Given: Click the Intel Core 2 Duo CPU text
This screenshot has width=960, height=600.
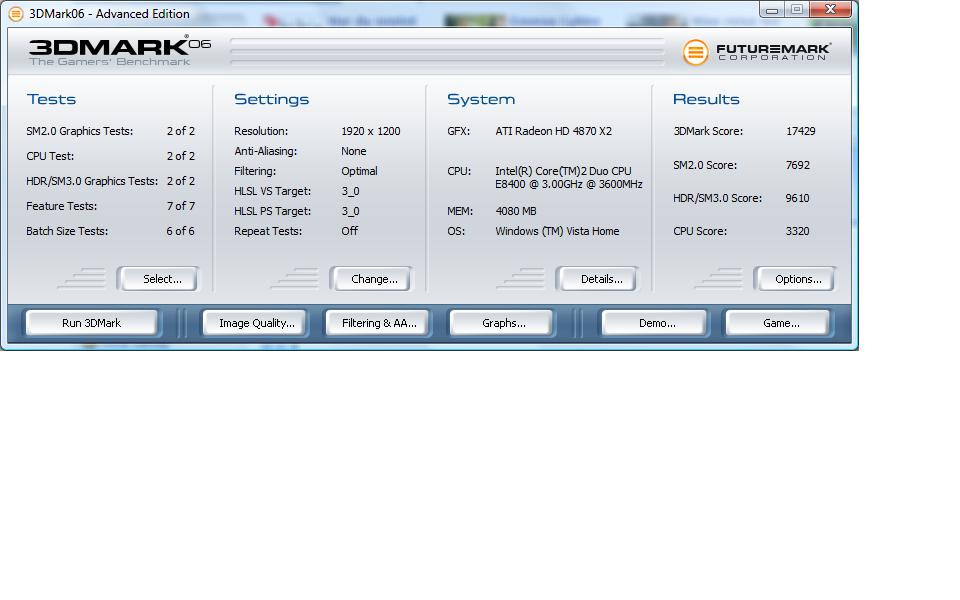Looking at the screenshot, I should (569, 178).
